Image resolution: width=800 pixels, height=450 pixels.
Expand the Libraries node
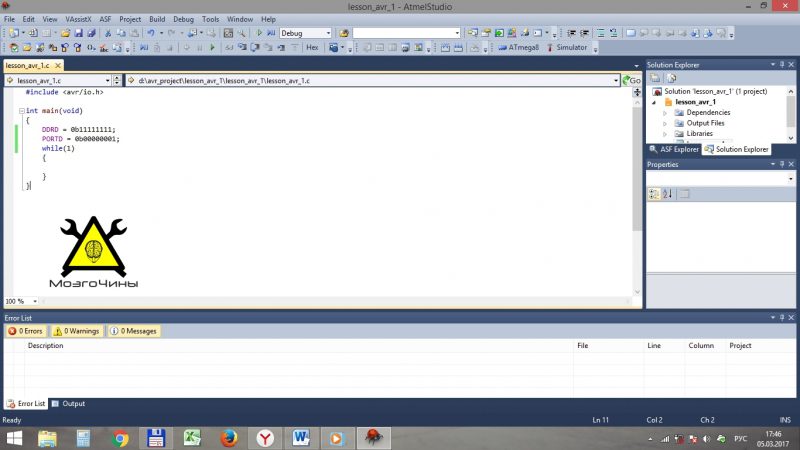coord(665,134)
